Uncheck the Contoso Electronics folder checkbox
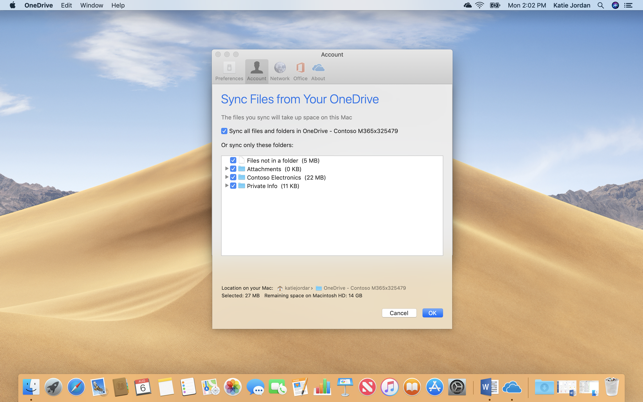Screen dimensions: 643x402 233,177
